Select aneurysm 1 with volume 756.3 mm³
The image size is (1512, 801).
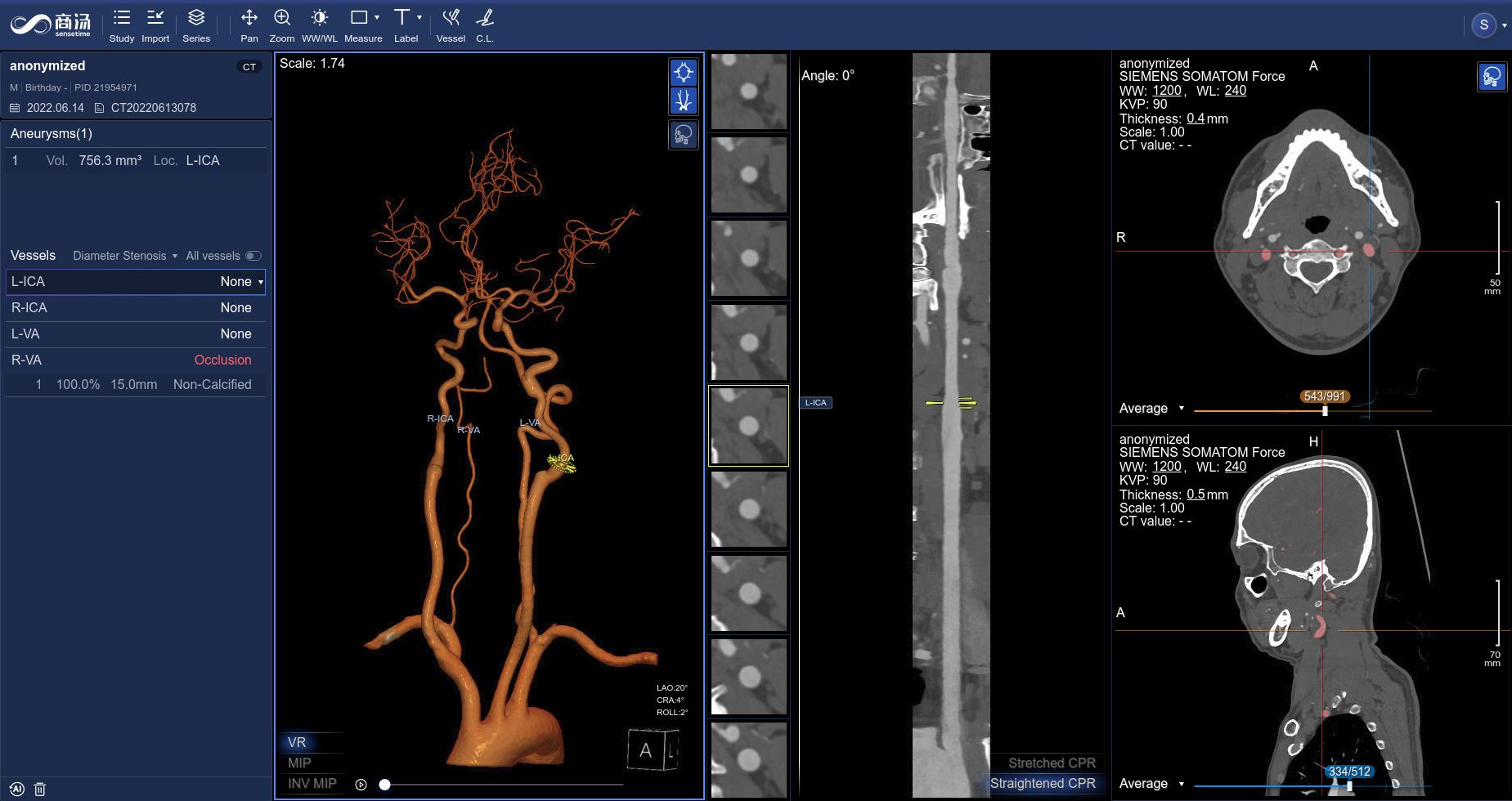coord(136,160)
